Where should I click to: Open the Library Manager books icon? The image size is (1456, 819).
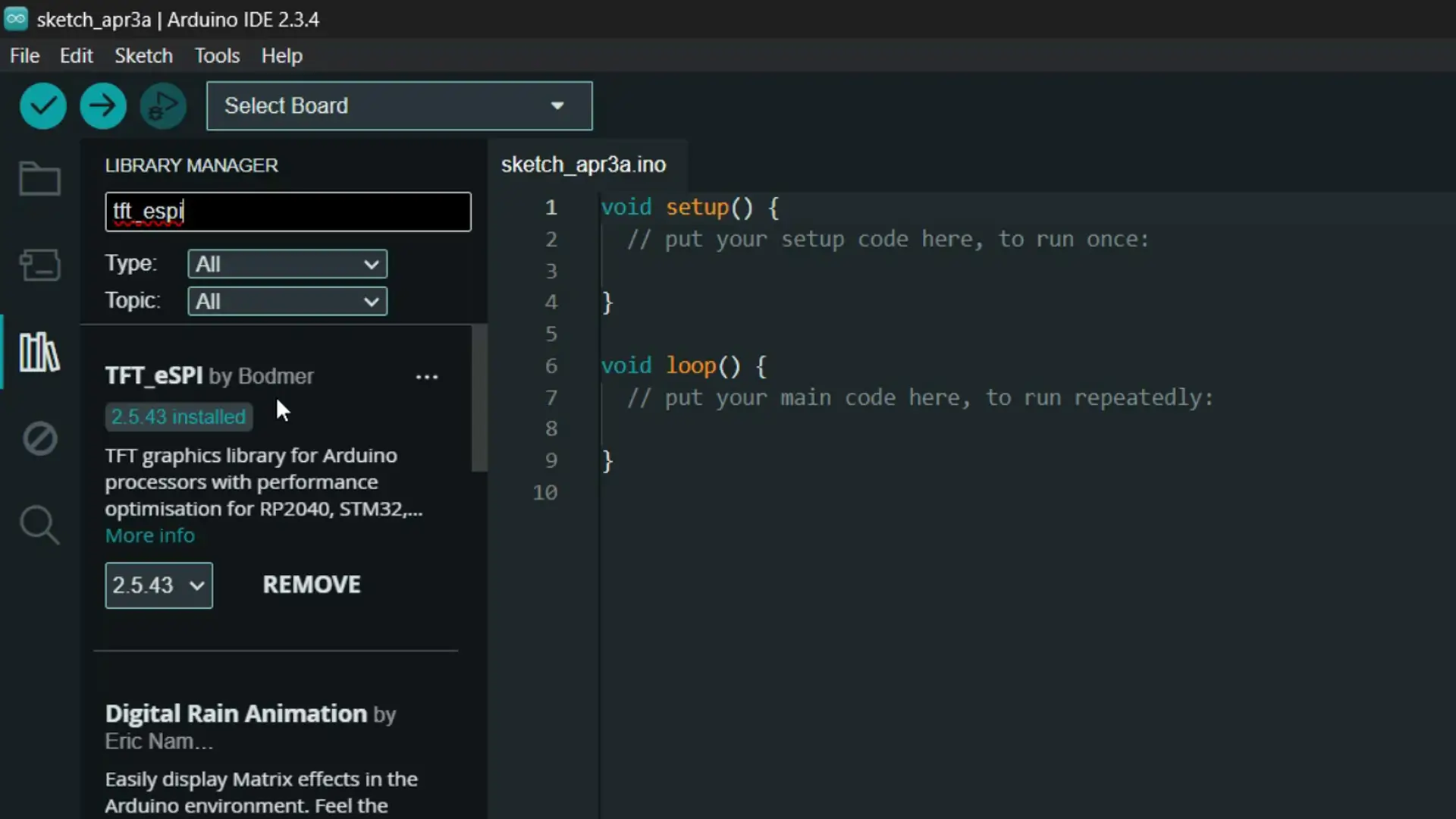pos(39,352)
